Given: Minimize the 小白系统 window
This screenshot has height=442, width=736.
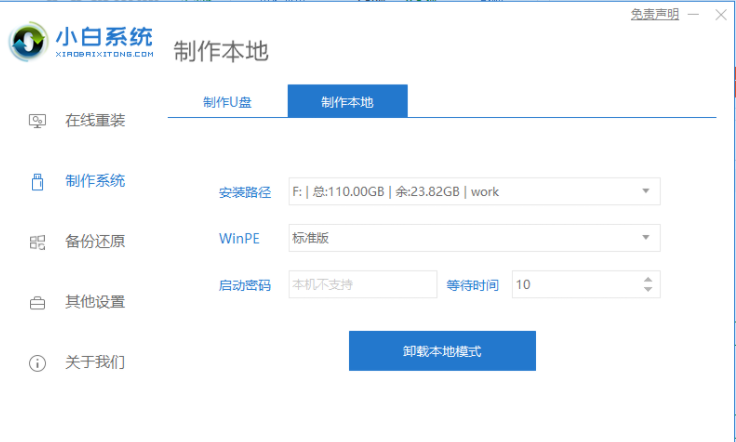Looking at the screenshot, I should (x=695, y=14).
